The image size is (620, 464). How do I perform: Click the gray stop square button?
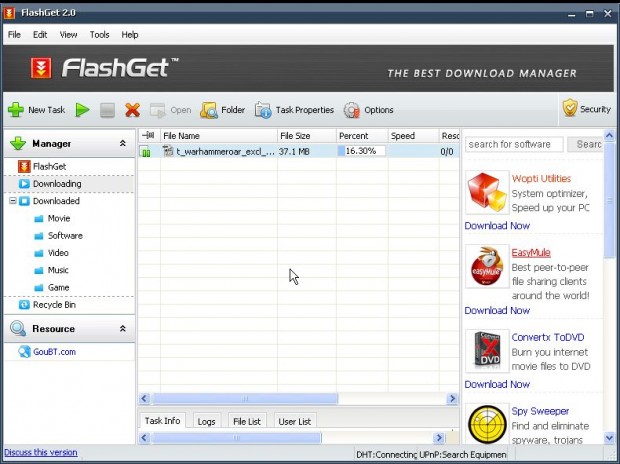pos(107,110)
